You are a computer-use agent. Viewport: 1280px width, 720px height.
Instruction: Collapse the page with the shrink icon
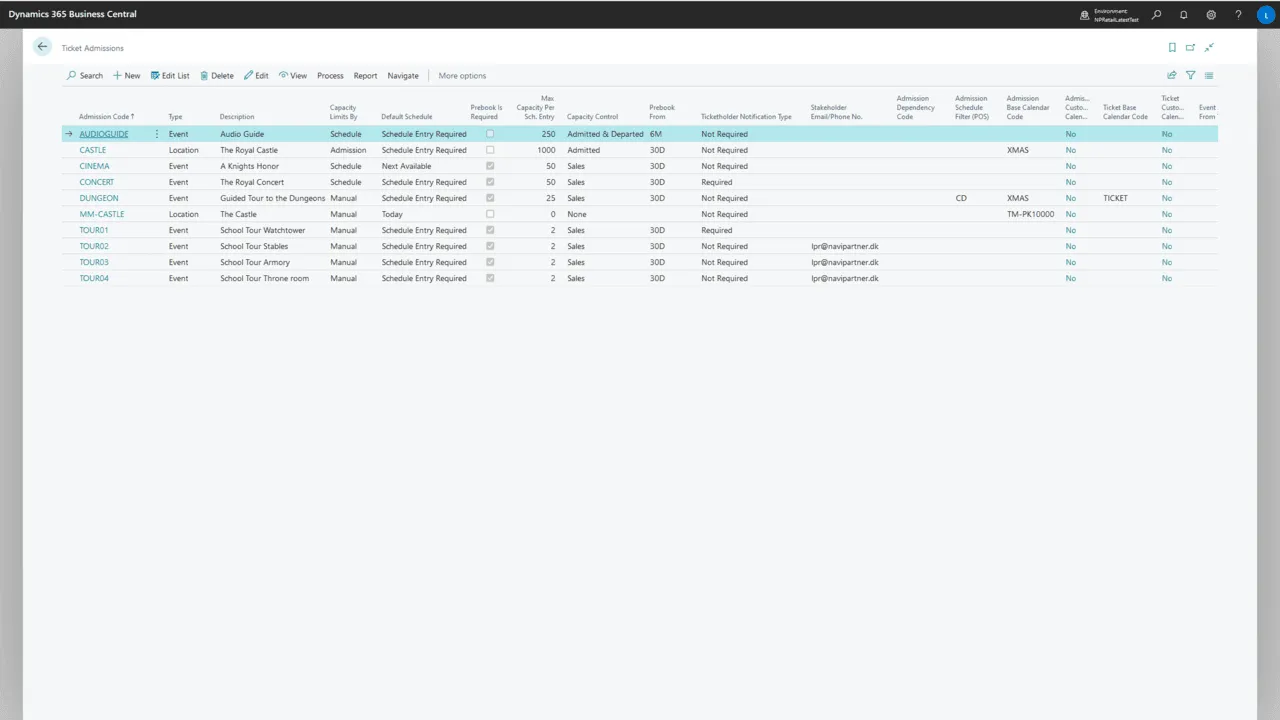click(1209, 47)
